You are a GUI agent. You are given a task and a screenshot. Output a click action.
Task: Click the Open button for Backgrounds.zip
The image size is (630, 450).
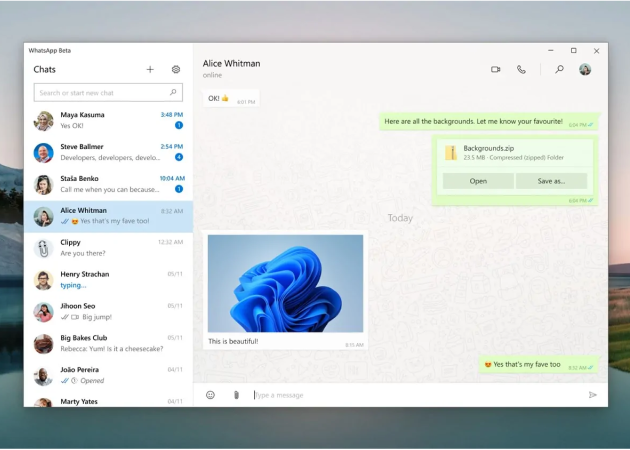click(478, 181)
